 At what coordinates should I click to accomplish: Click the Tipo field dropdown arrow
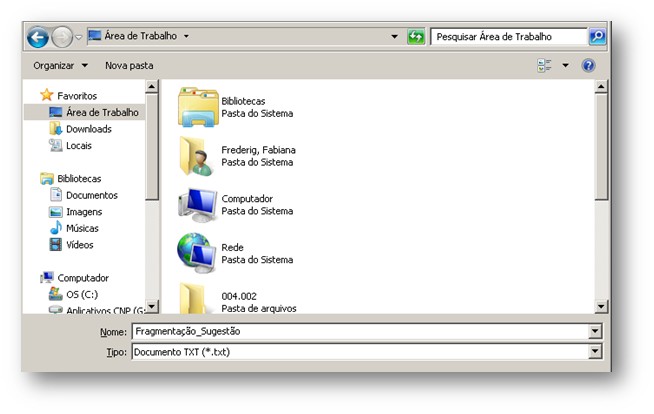click(595, 351)
